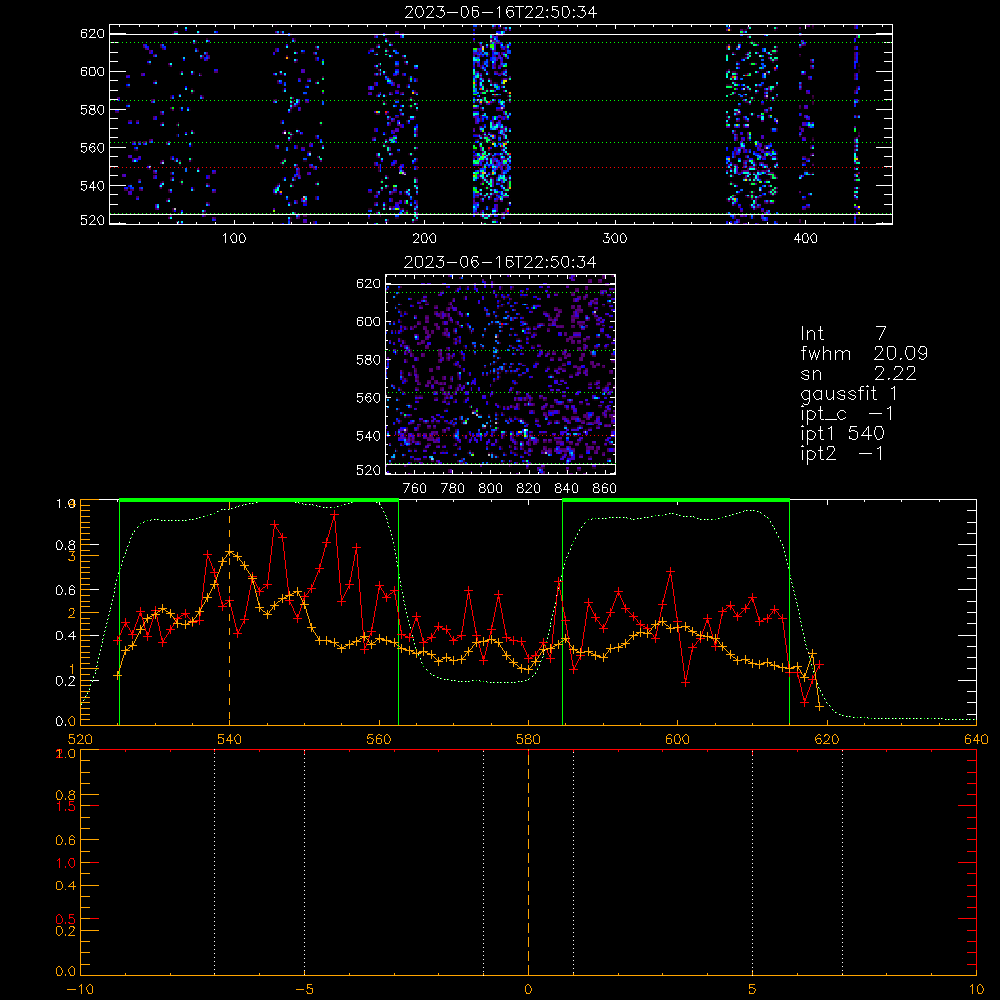This screenshot has height=1000, width=1000.
Task: Click y-axis label 580 of middle image plot
Action: coord(368,360)
